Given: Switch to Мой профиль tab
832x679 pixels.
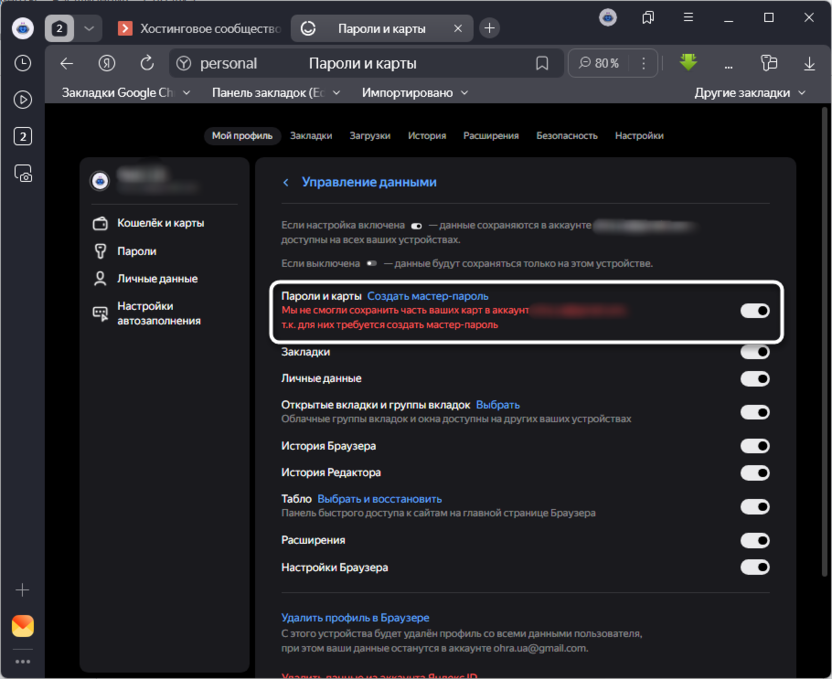Looking at the screenshot, I should point(242,136).
